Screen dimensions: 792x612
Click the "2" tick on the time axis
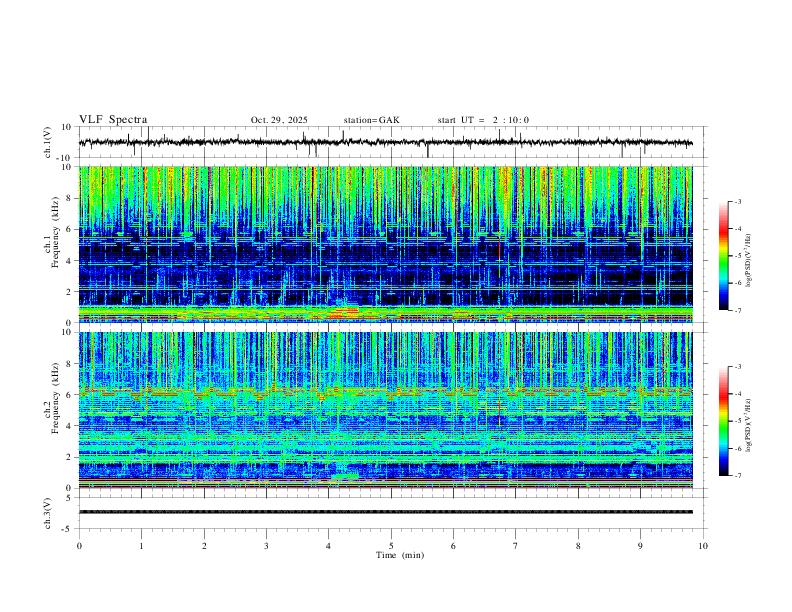point(204,546)
